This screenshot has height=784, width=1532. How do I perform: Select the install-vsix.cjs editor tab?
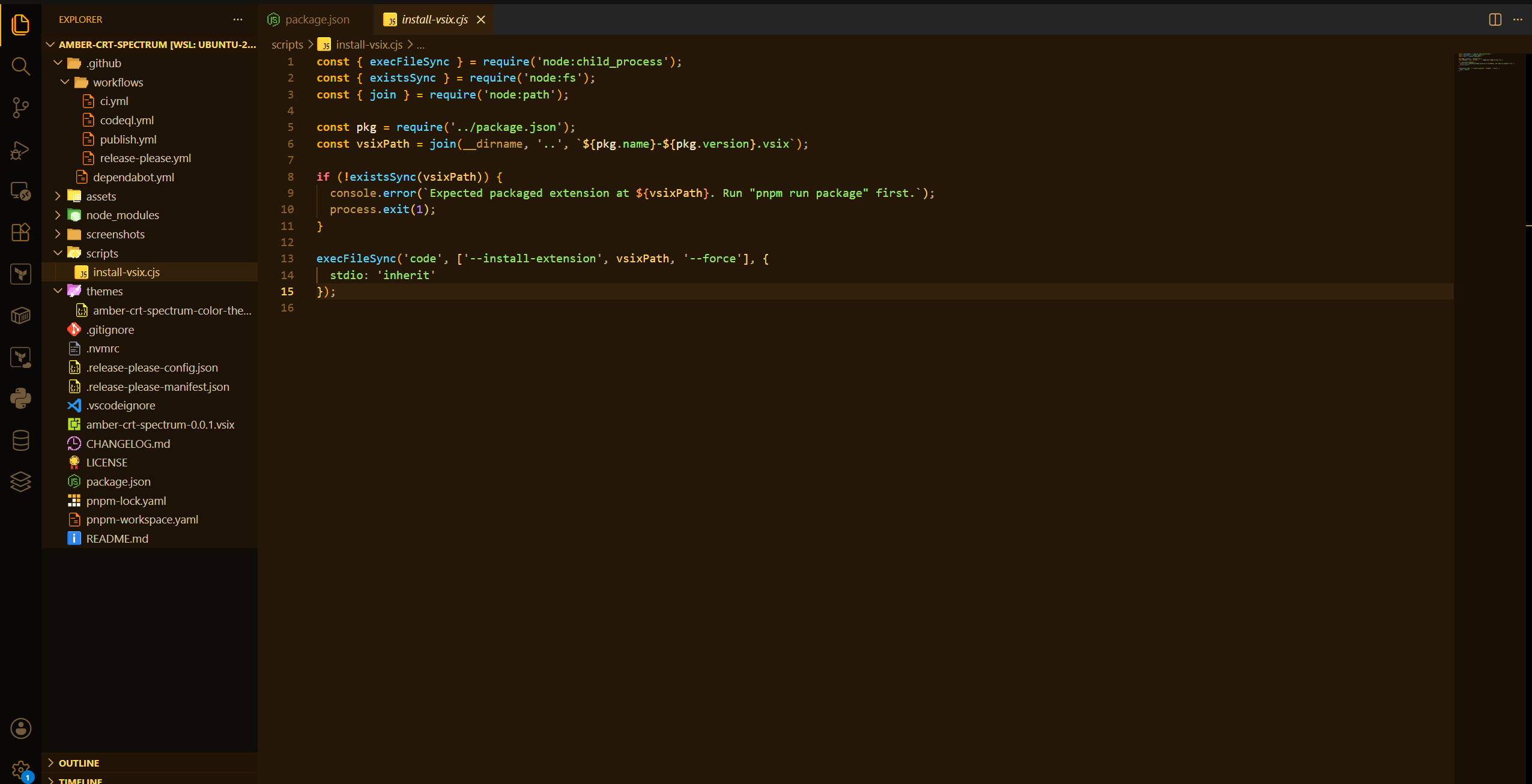pyautogui.click(x=435, y=20)
